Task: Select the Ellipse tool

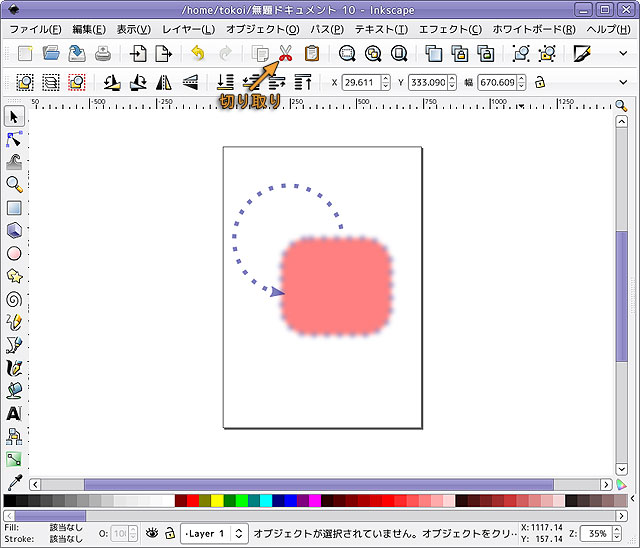Action: tap(14, 253)
